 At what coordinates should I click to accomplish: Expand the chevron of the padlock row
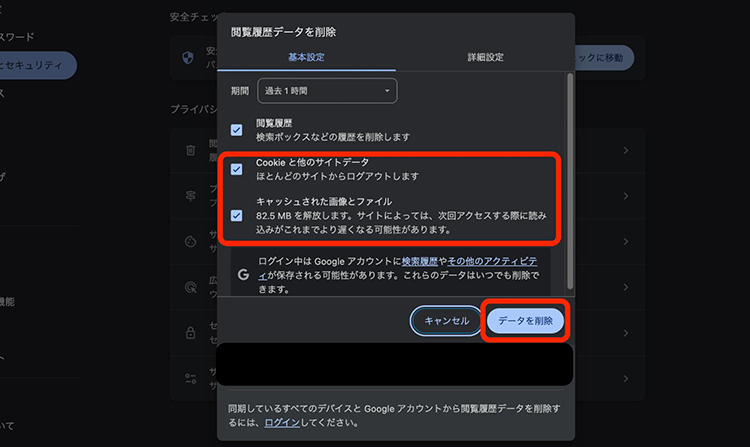[626, 333]
